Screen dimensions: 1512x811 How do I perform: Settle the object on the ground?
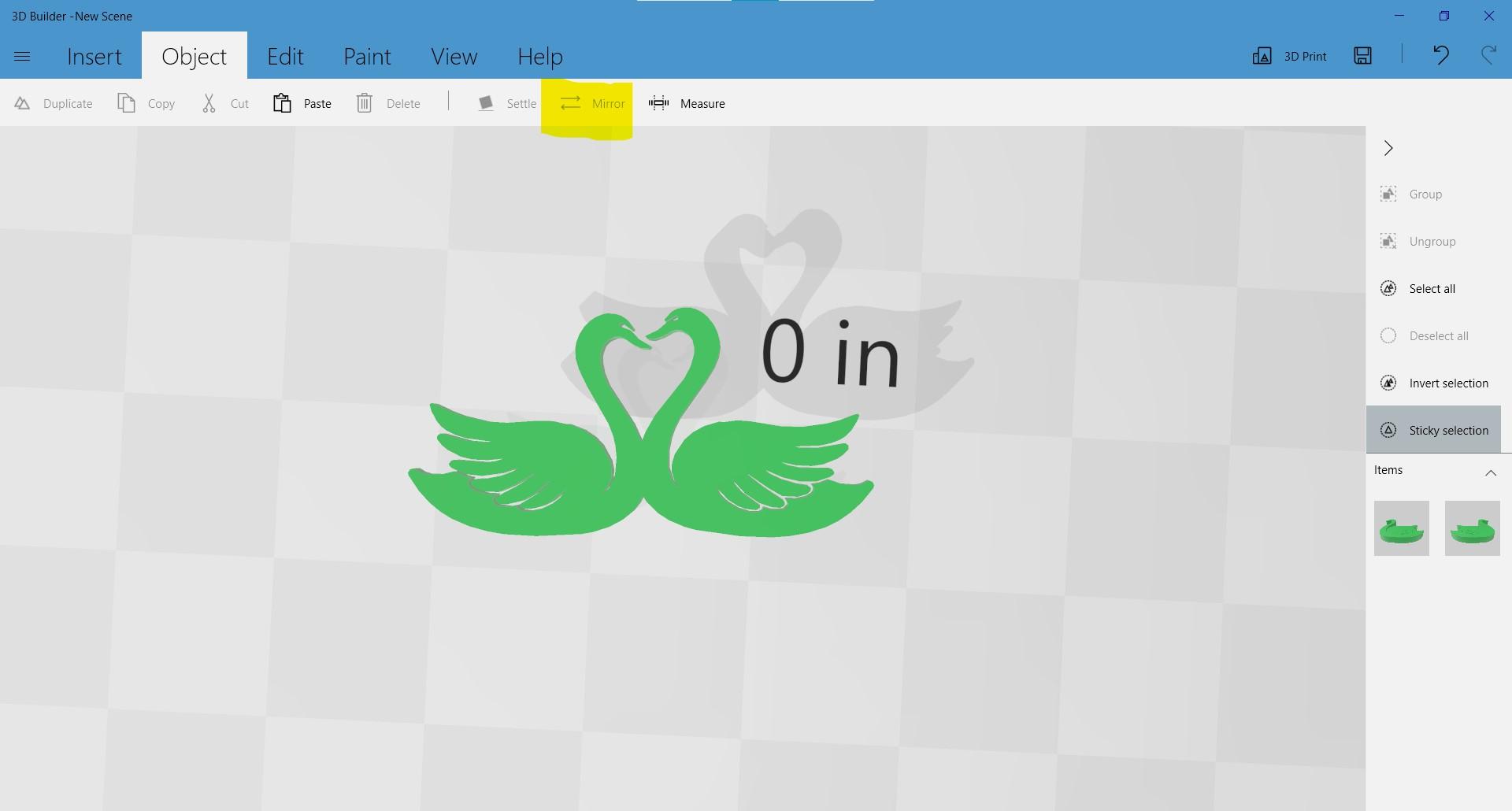[507, 103]
